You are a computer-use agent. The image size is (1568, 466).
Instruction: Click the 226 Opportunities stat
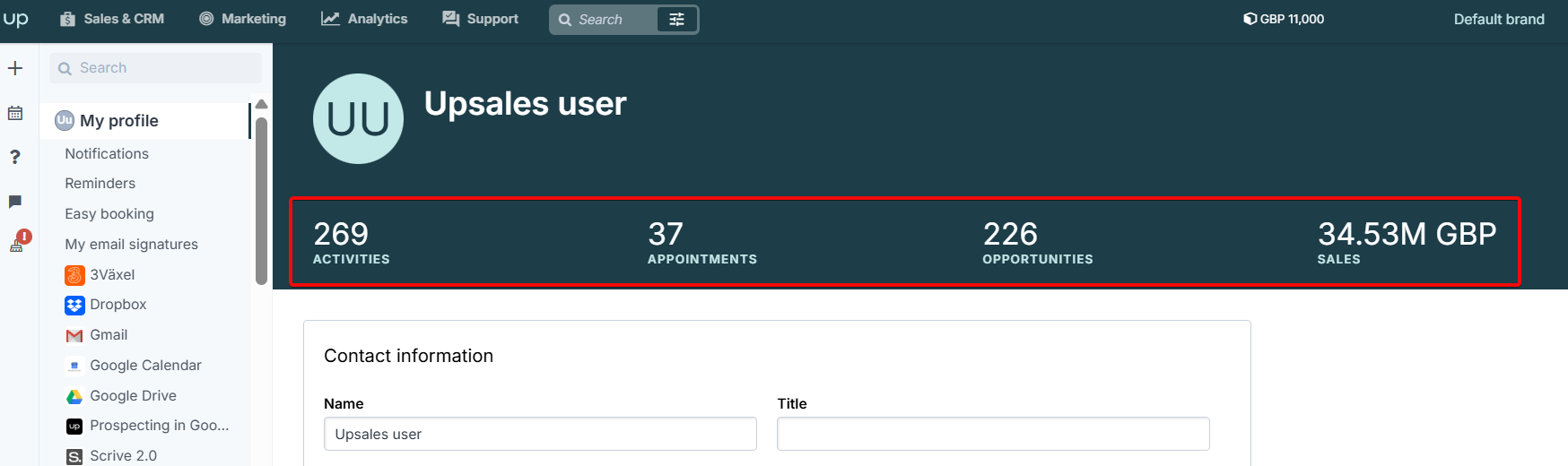(x=1038, y=242)
